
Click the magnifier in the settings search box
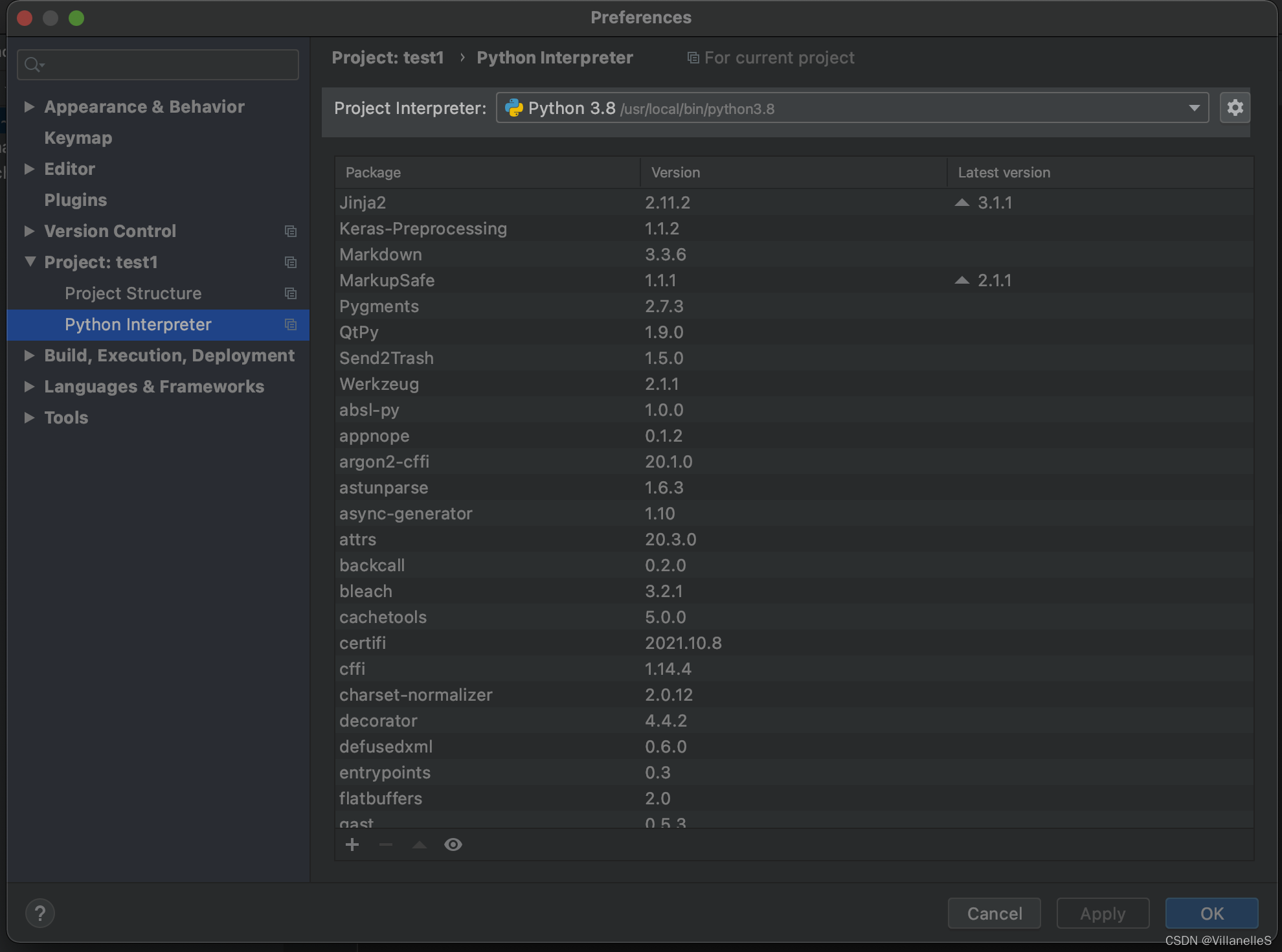point(34,64)
